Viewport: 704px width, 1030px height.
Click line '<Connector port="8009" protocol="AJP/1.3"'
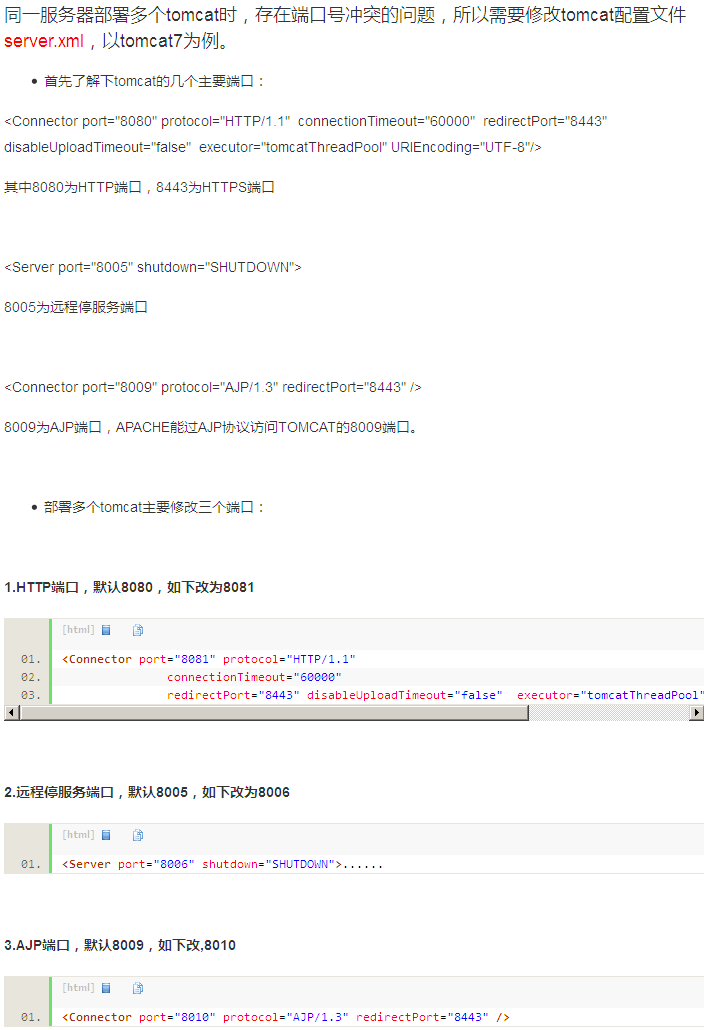[213, 388]
